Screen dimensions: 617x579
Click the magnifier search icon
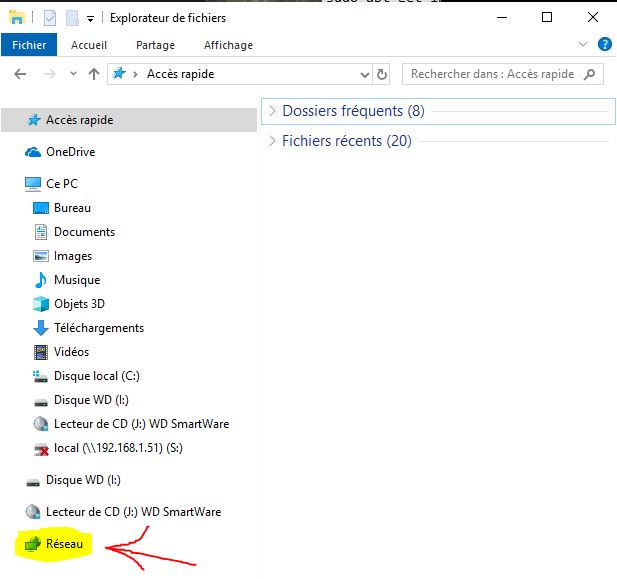589,74
